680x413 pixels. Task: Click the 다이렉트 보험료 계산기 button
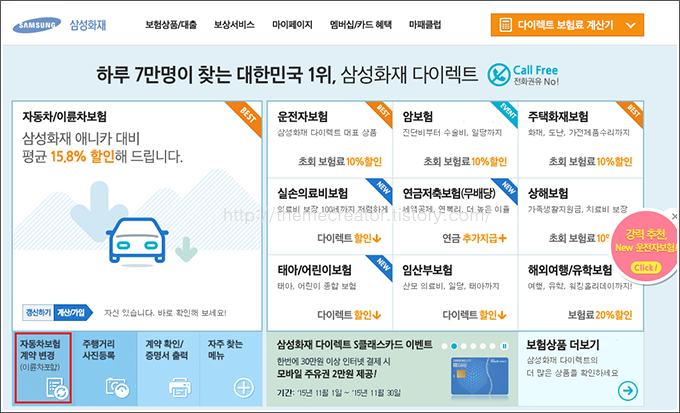(567, 25)
